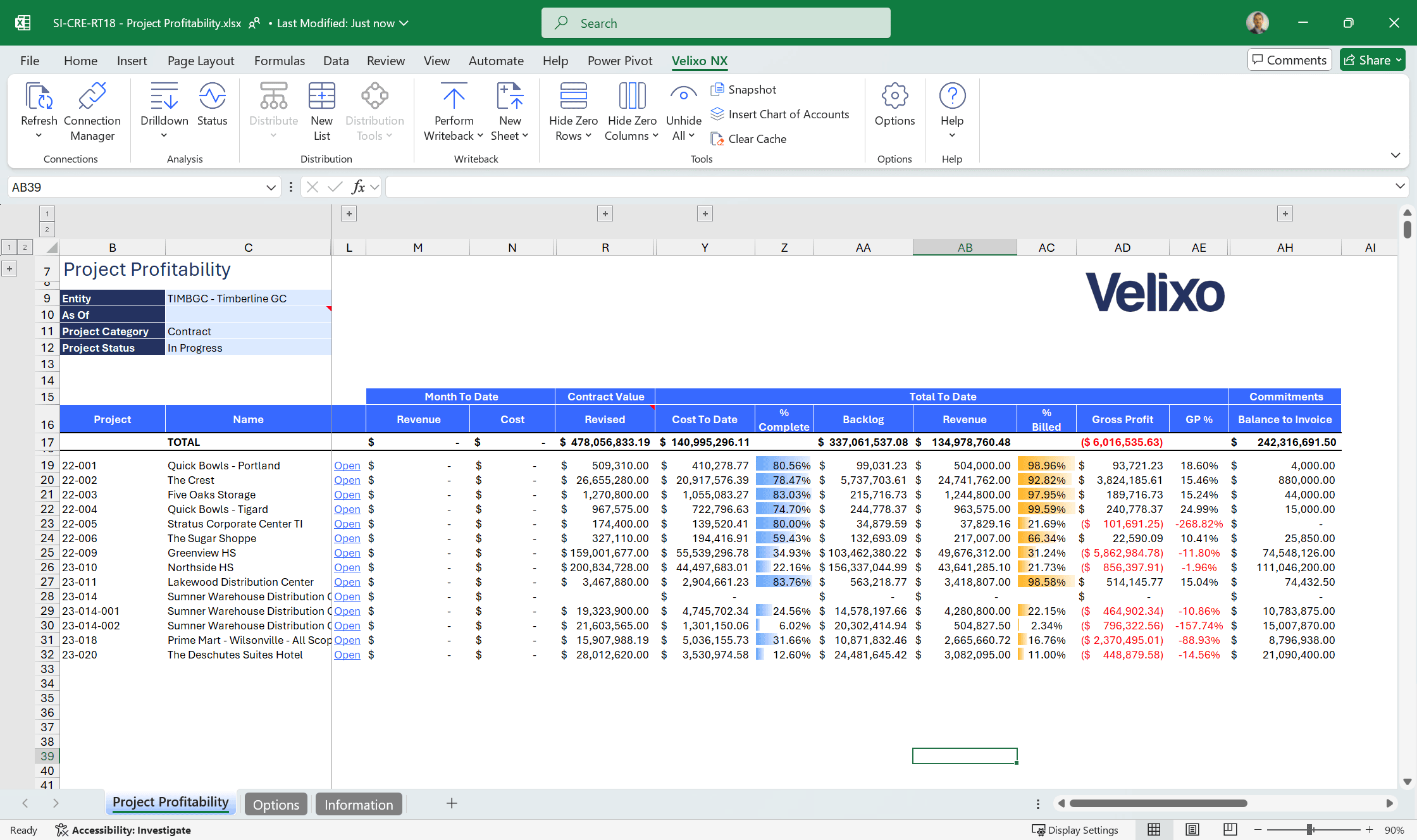Expand the row group beside row 7

9,269
